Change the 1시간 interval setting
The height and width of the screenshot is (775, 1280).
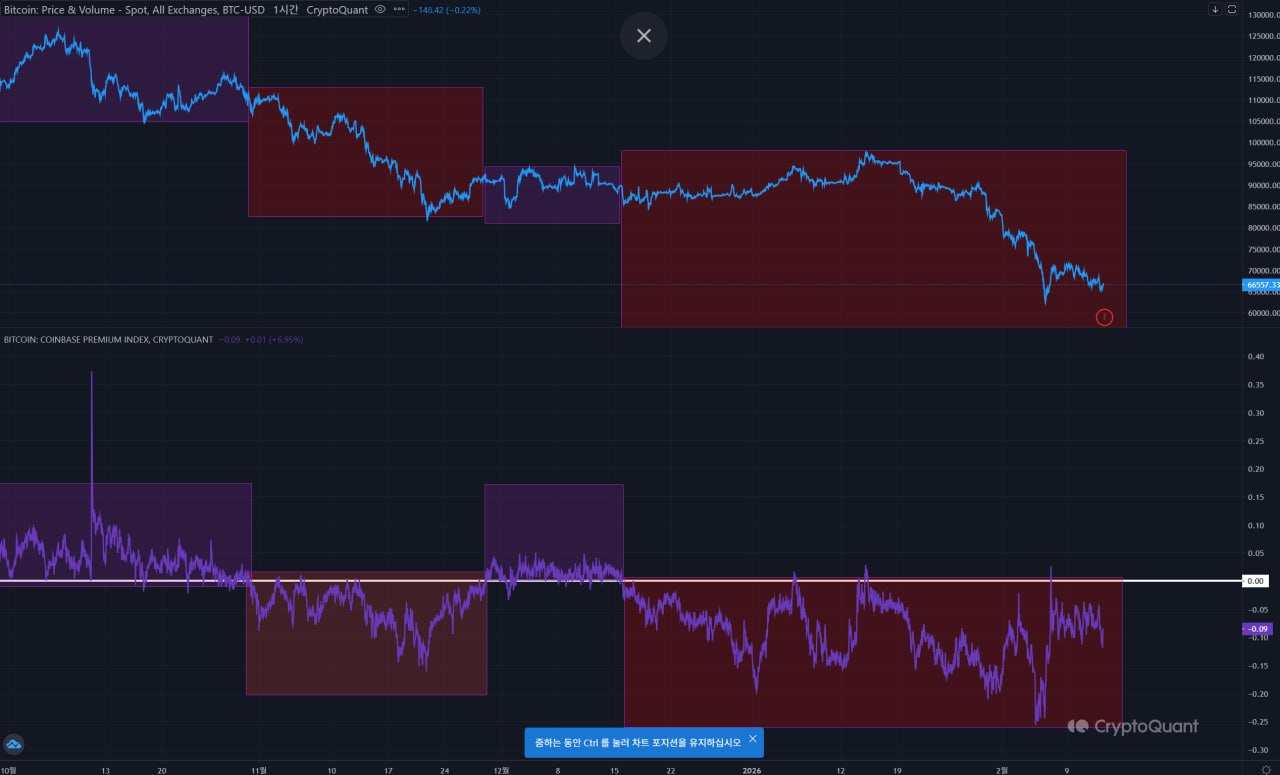[x=285, y=9]
